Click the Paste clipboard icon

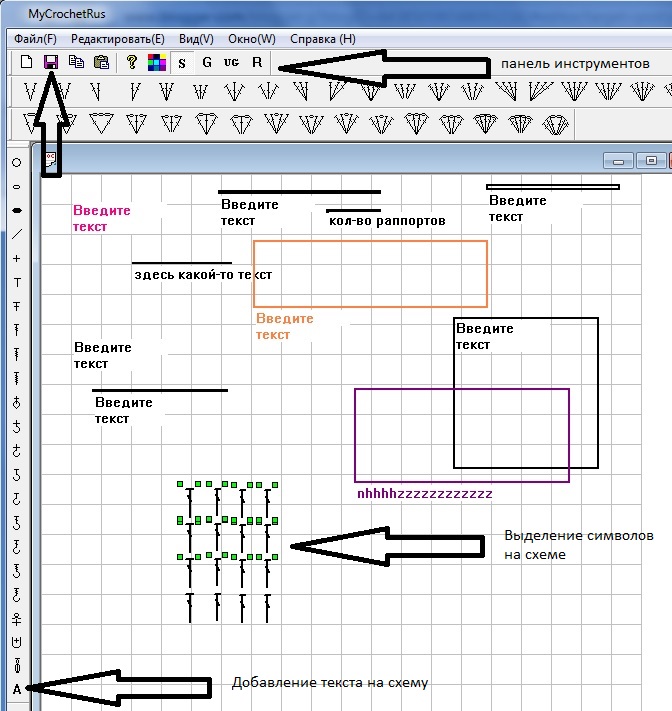[101, 62]
